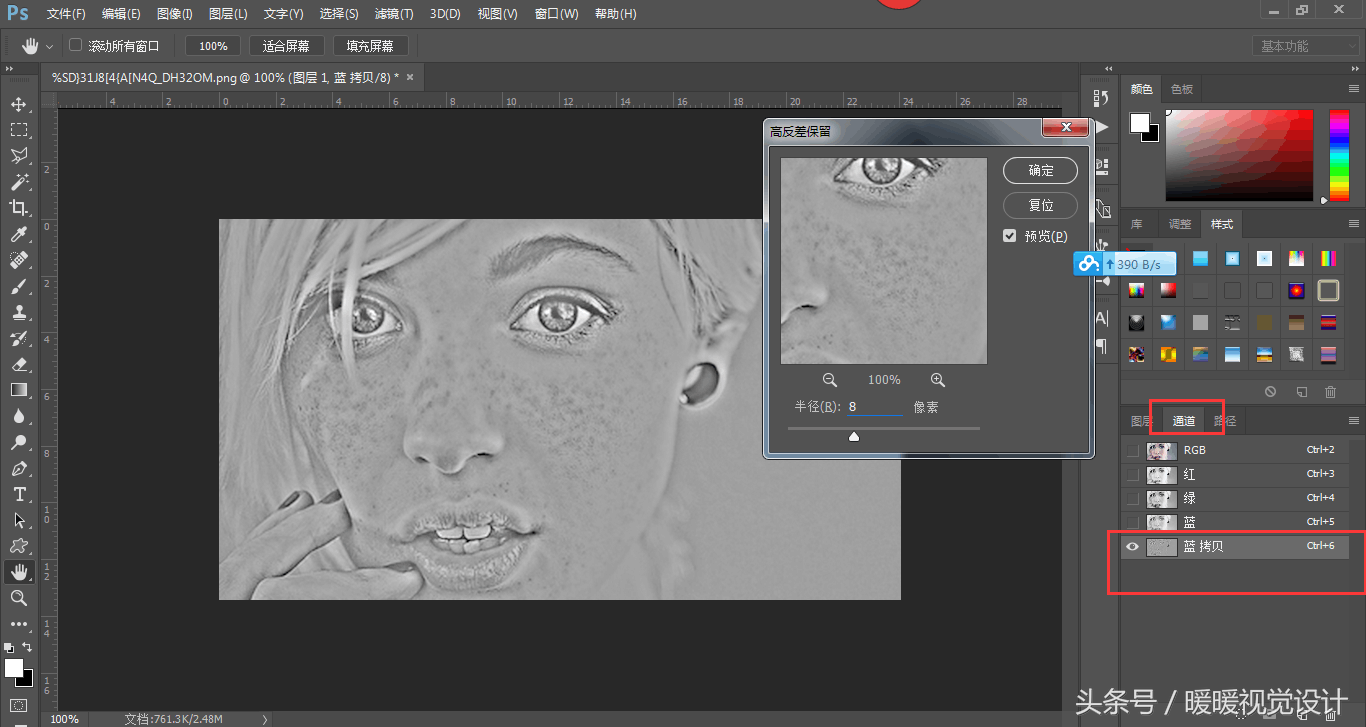Image resolution: width=1366 pixels, height=727 pixels.
Task: Open the channels panel options menu
Action: pos(1354,421)
